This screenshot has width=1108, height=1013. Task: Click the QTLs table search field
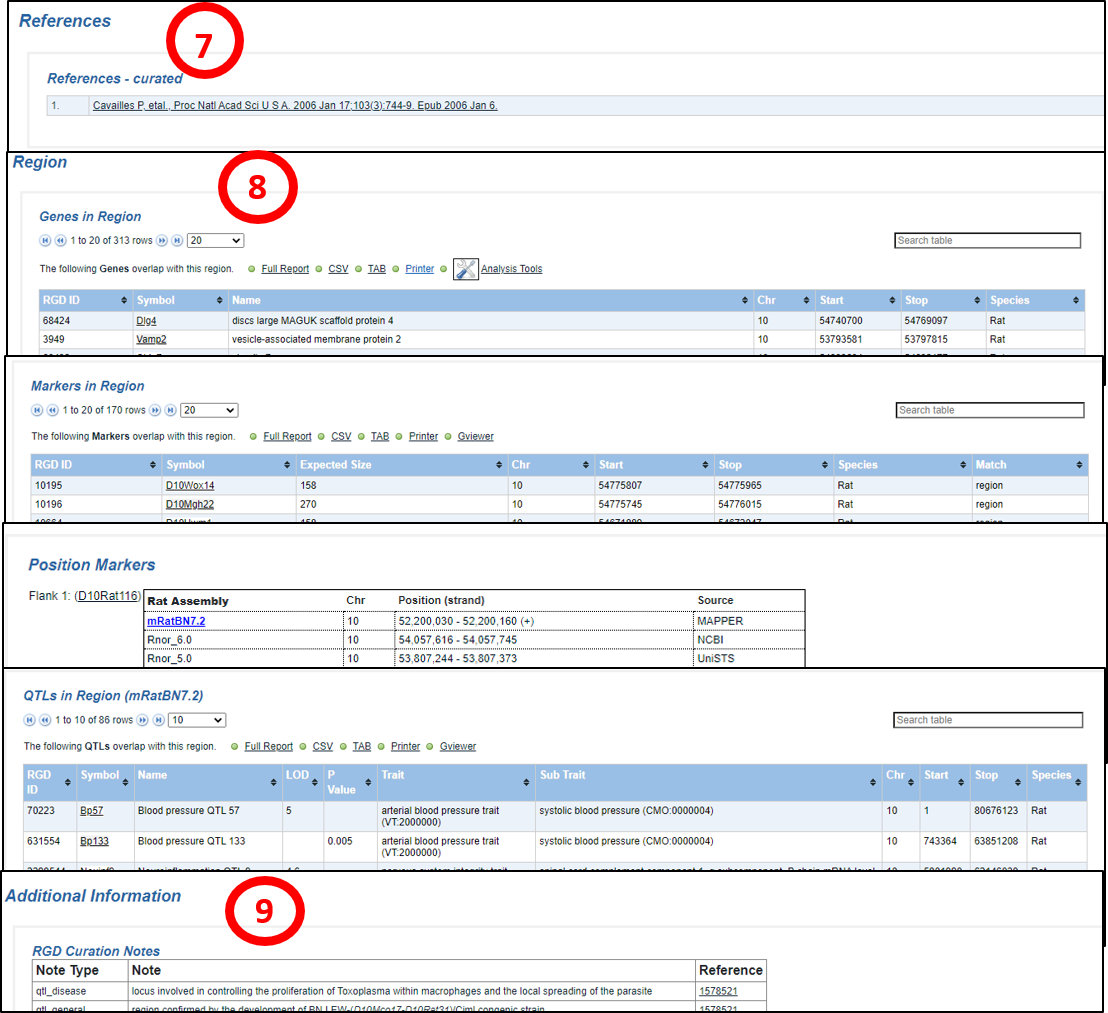(x=987, y=720)
